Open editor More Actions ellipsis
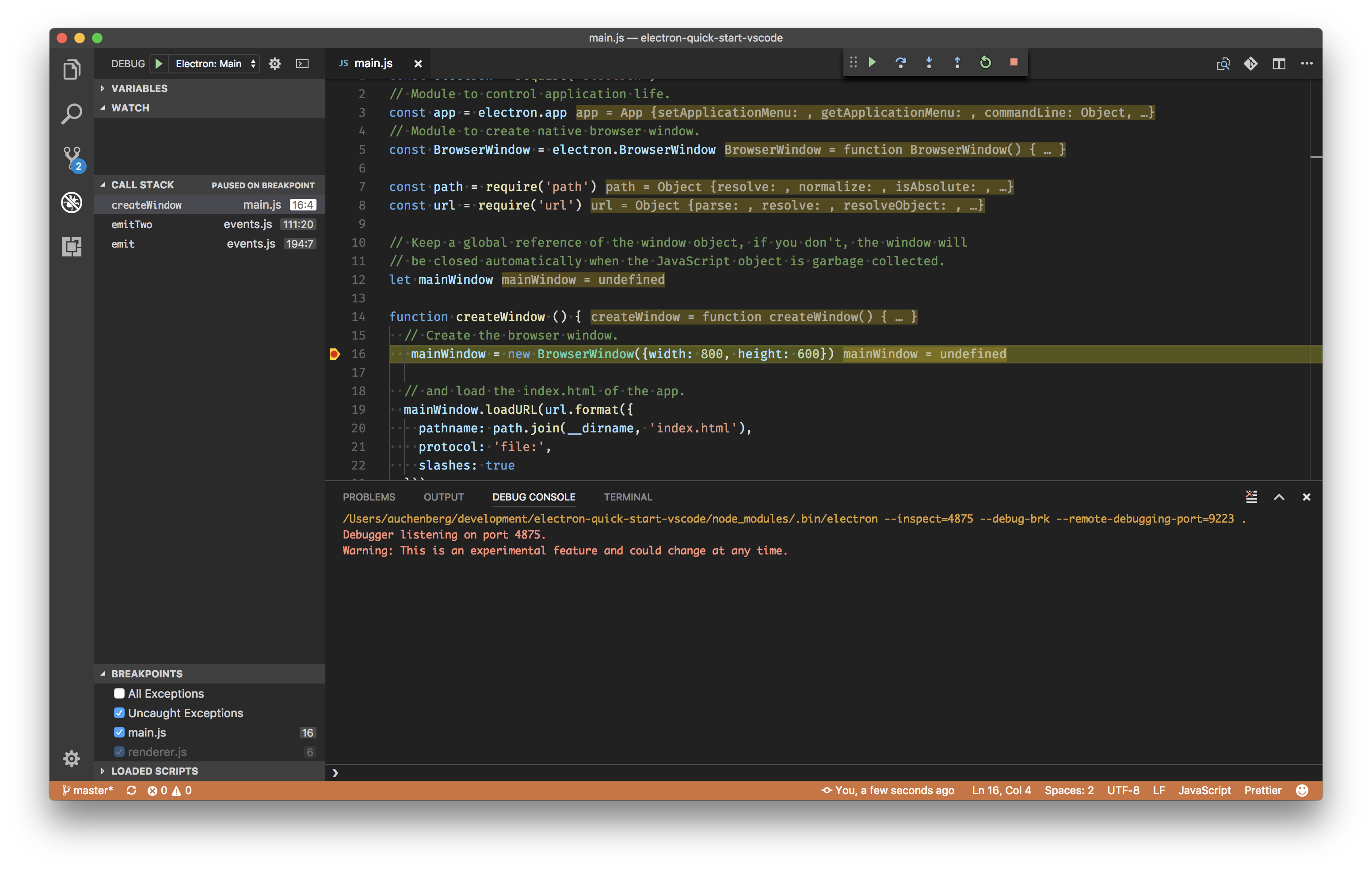1372x871 pixels. pyautogui.click(x=1307, y=63)
